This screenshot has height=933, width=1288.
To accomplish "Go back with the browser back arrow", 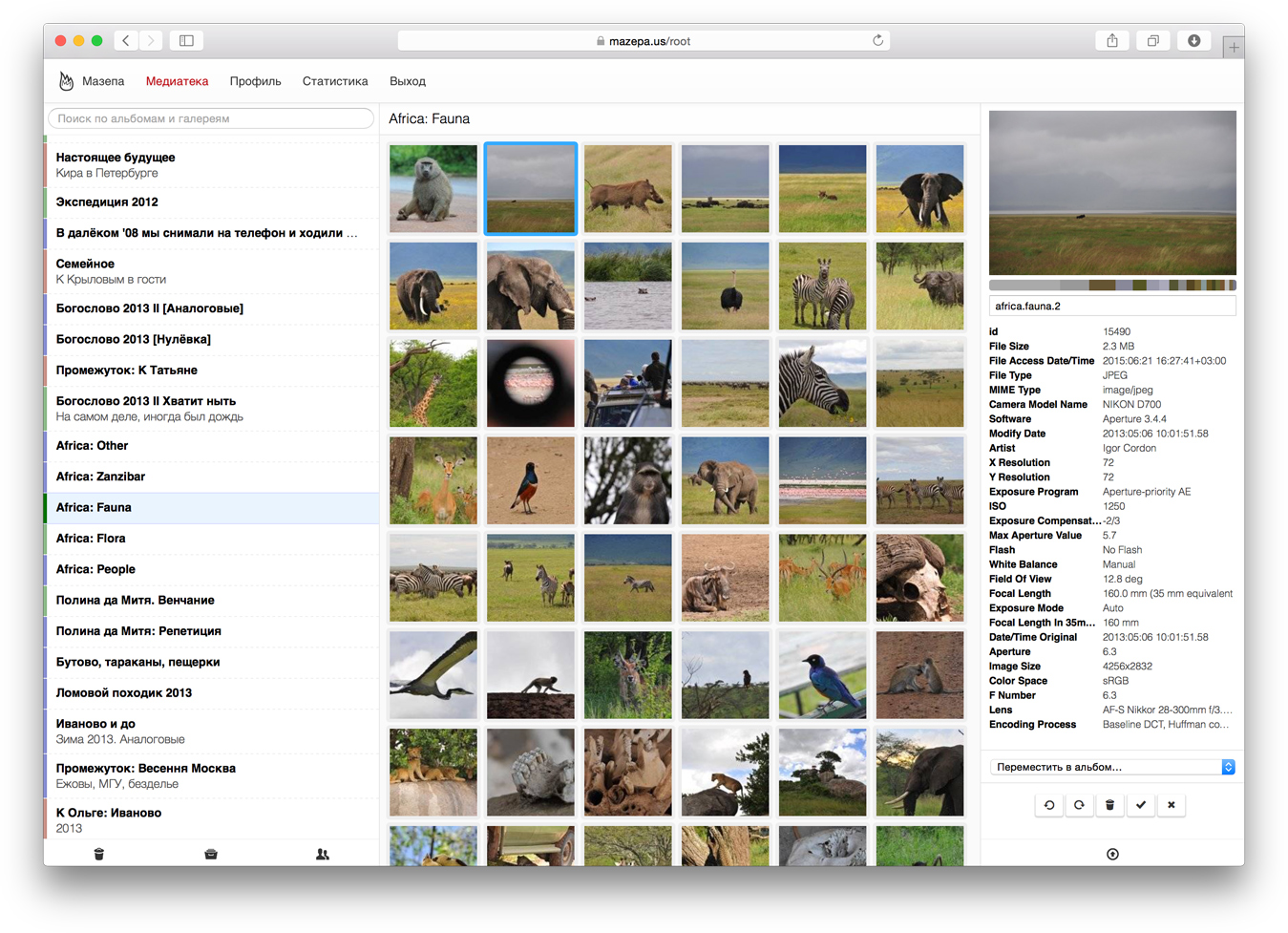I will click(x=127, y=40).
